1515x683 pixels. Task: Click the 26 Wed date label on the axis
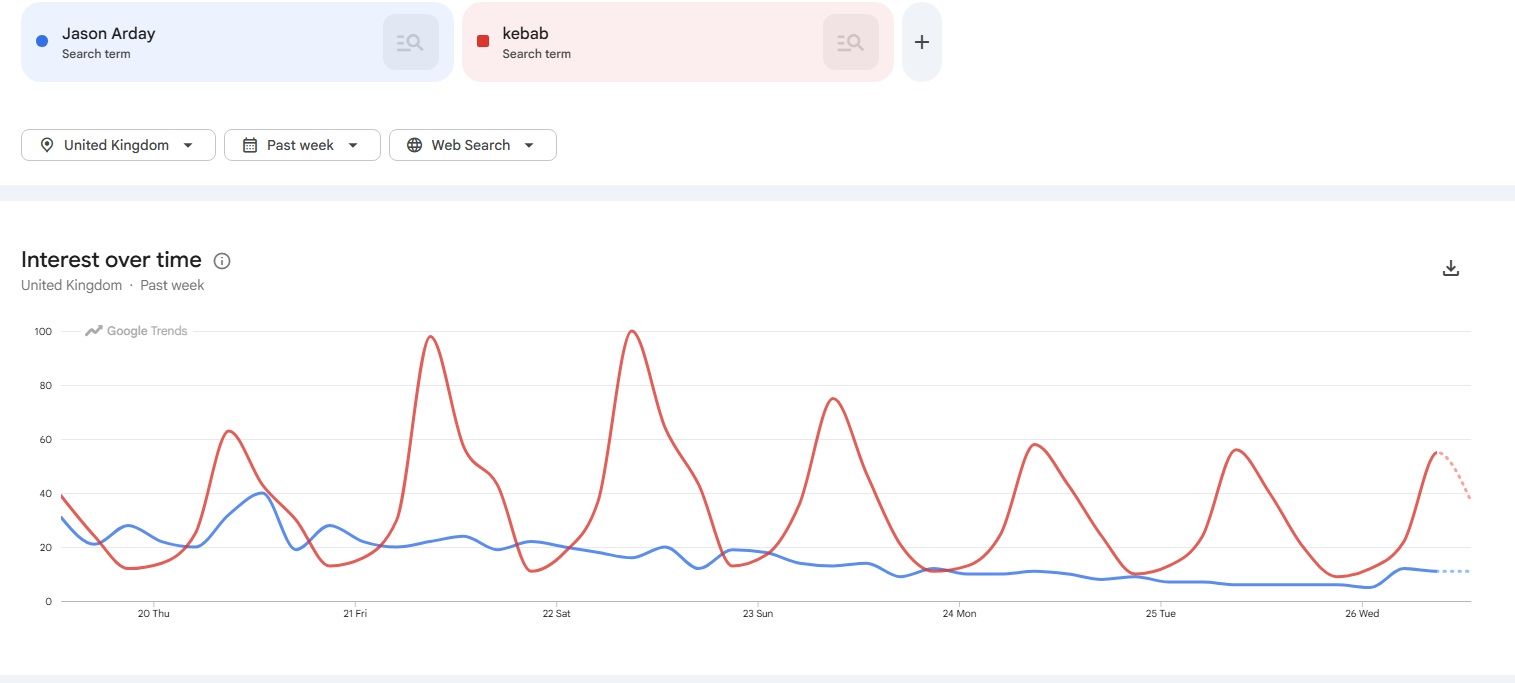pyautogui.click(x=1362, y=614)
